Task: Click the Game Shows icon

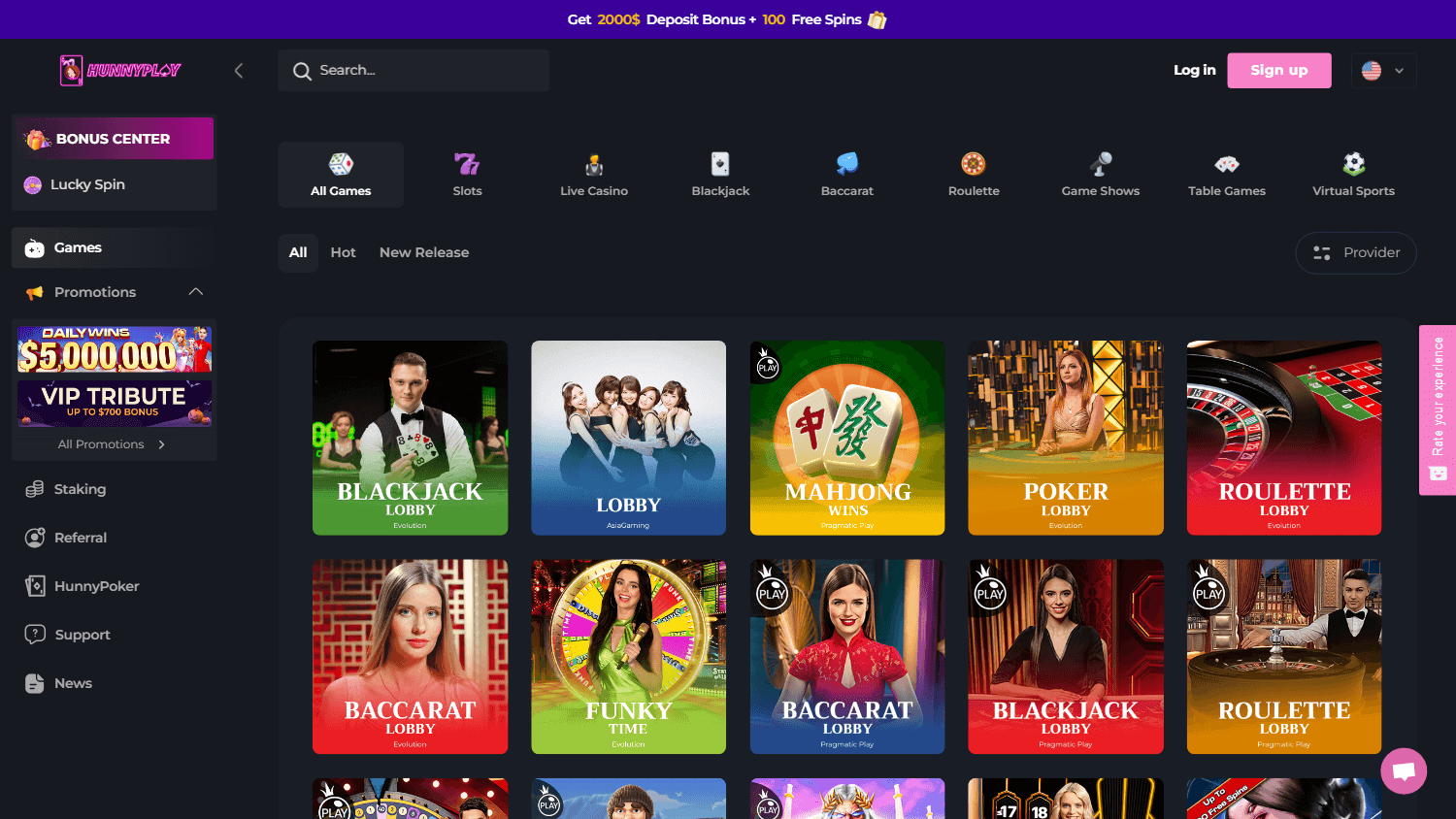Action: 1100,175
